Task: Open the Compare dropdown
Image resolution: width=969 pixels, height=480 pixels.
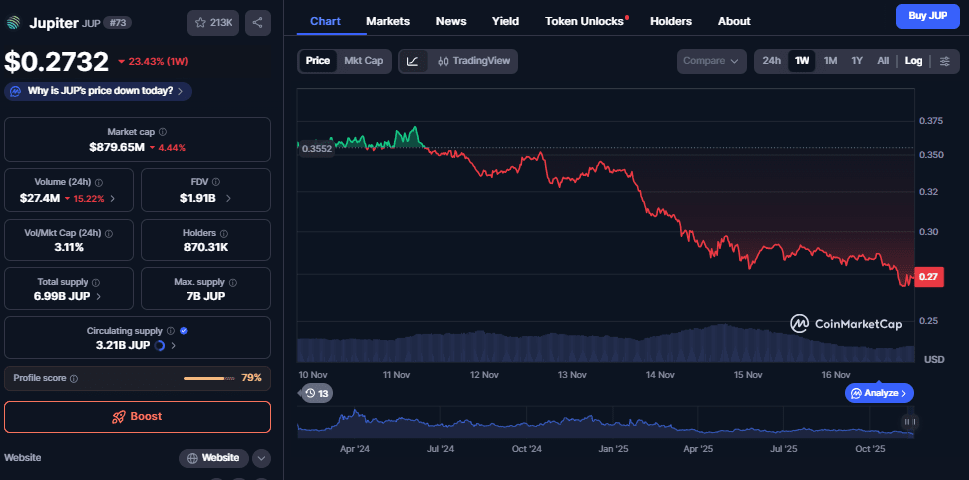Action: click(x=711, y=61)
